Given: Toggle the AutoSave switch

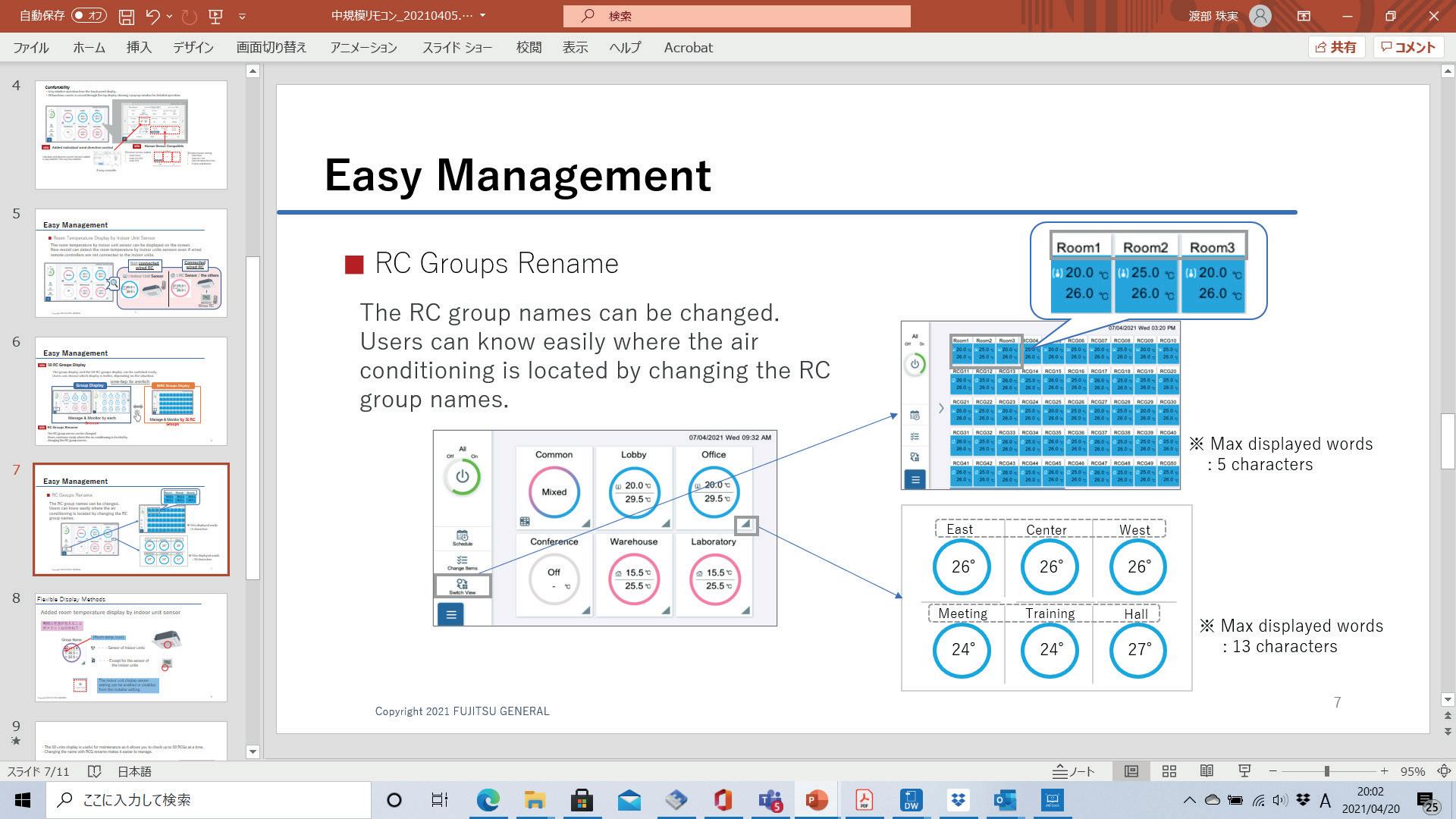Looking at the screenshot, I should (x=88, y=16).
